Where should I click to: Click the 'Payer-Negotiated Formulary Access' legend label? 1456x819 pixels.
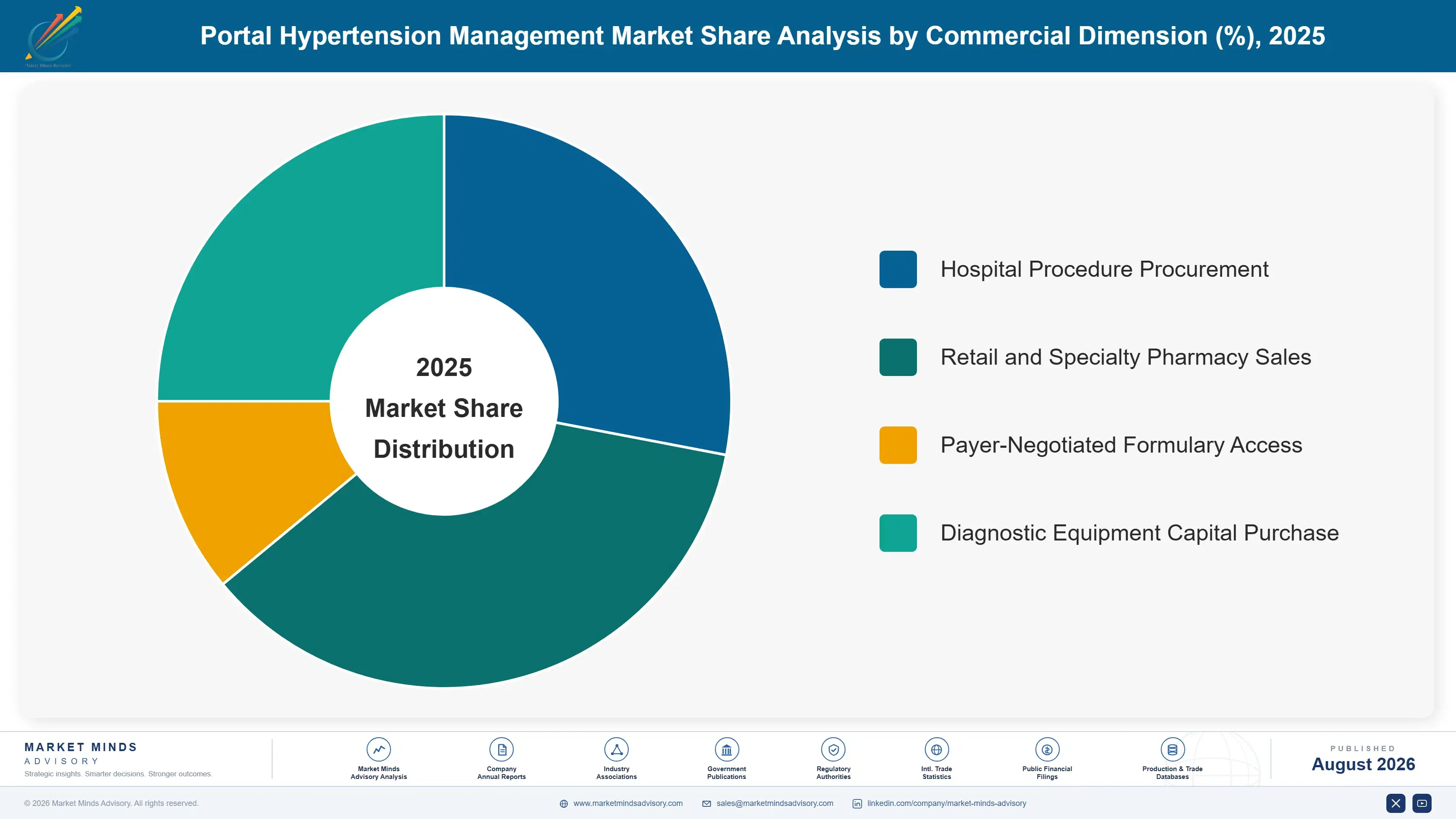pyautogui.click(x=1122, y=445)
